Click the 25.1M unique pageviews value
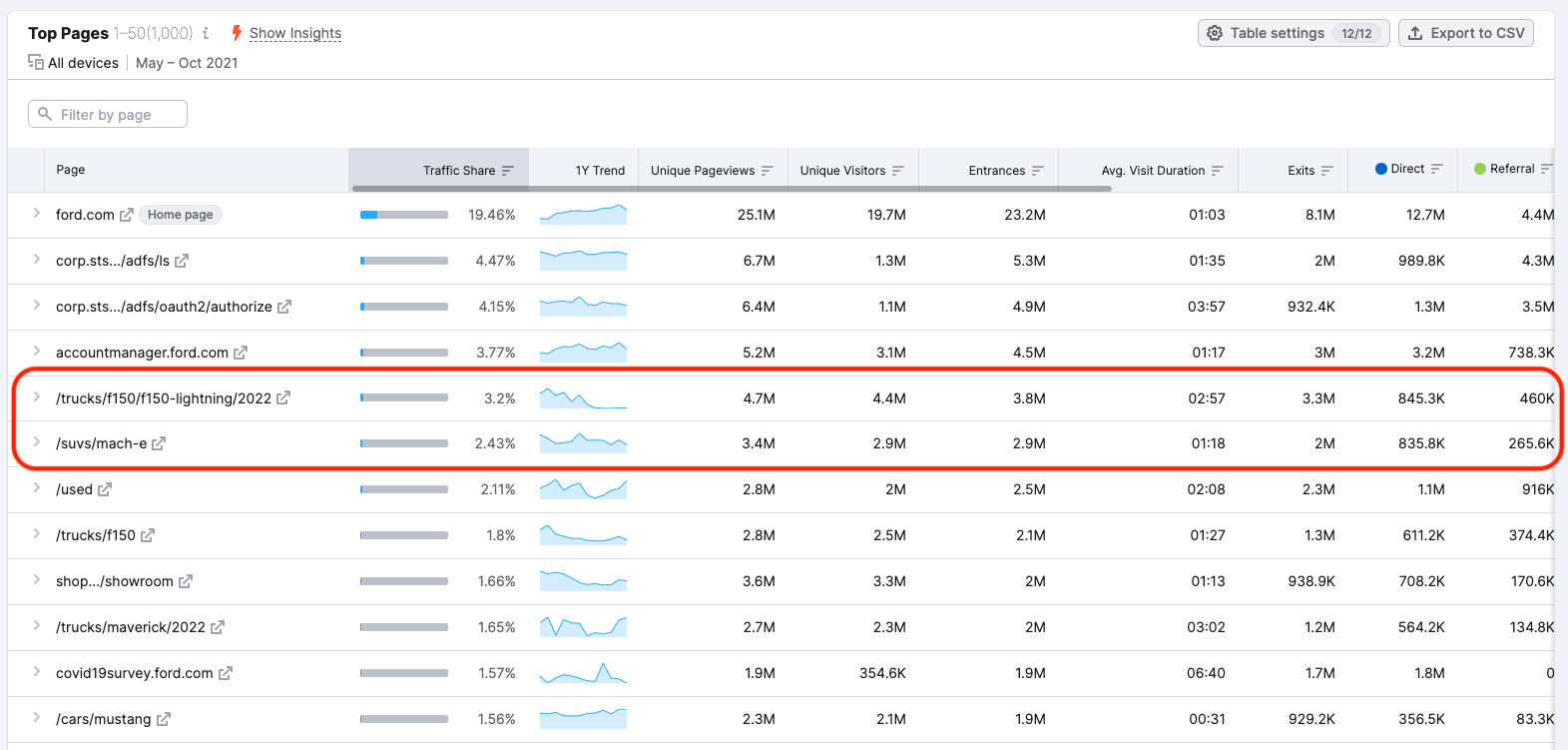The image size is (1568, 750). pyautogui.click(x=757, y=215)
